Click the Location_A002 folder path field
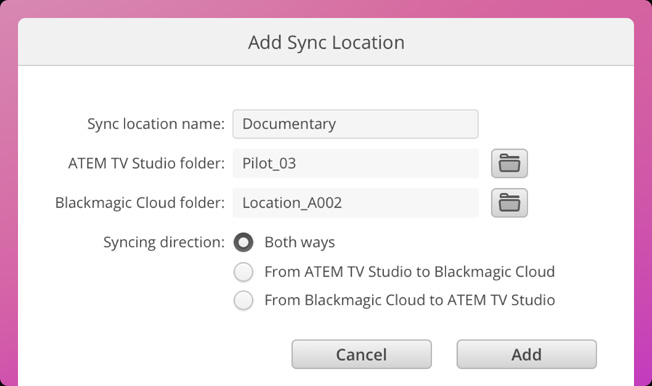The width and height of the screenshot is (652, 386). (x=356, y=203)
